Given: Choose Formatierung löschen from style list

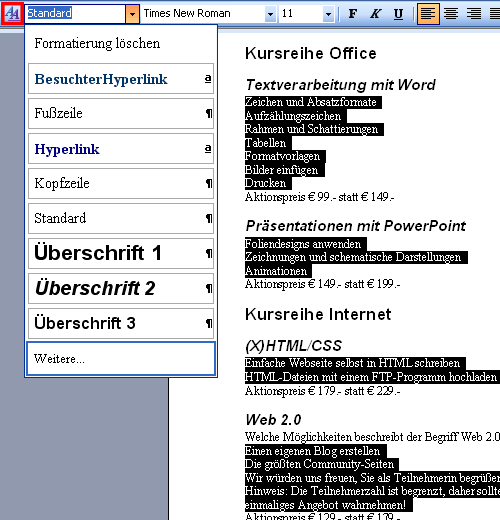Looking at the screenshot, I should point(121,44).
